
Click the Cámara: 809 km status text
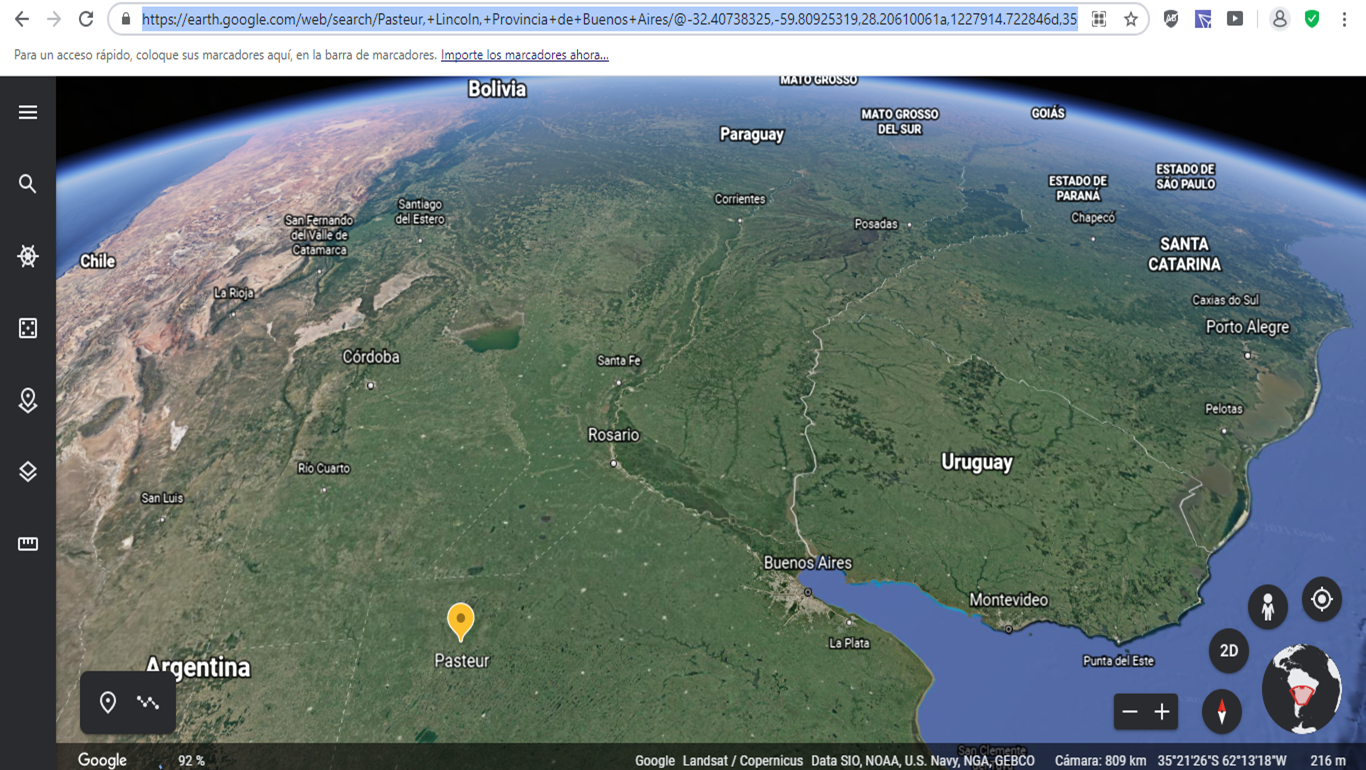click(x=1100, y=761)
